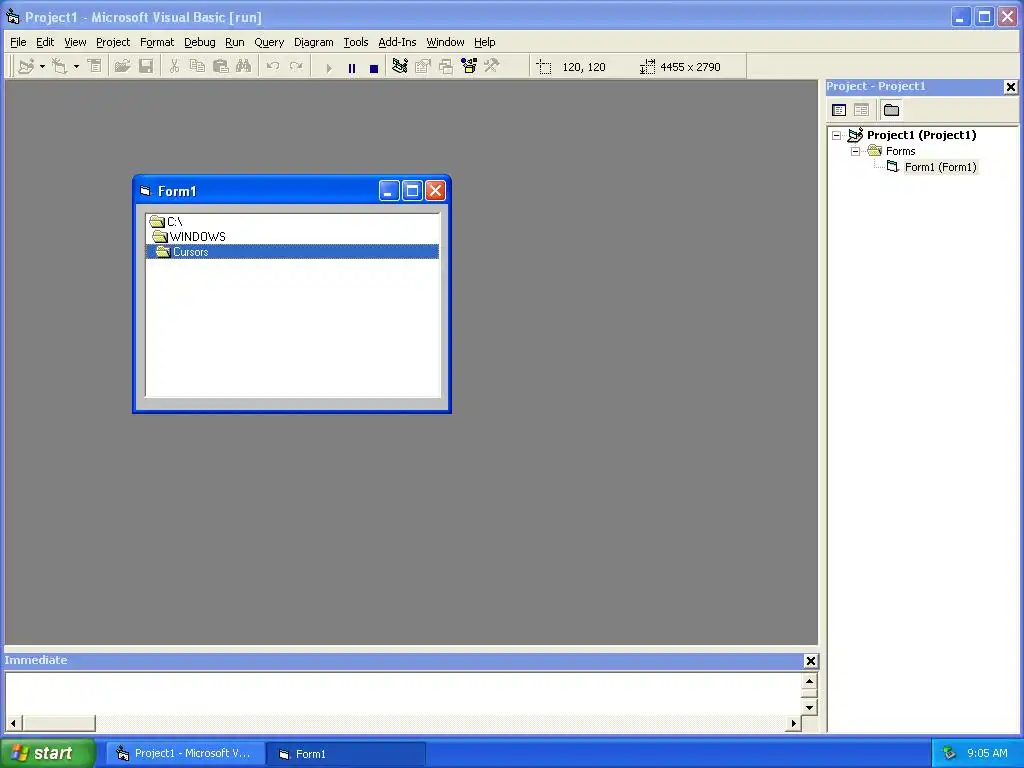Click the Undo arrow icon

pyautogui.click(x=273, y=66)
